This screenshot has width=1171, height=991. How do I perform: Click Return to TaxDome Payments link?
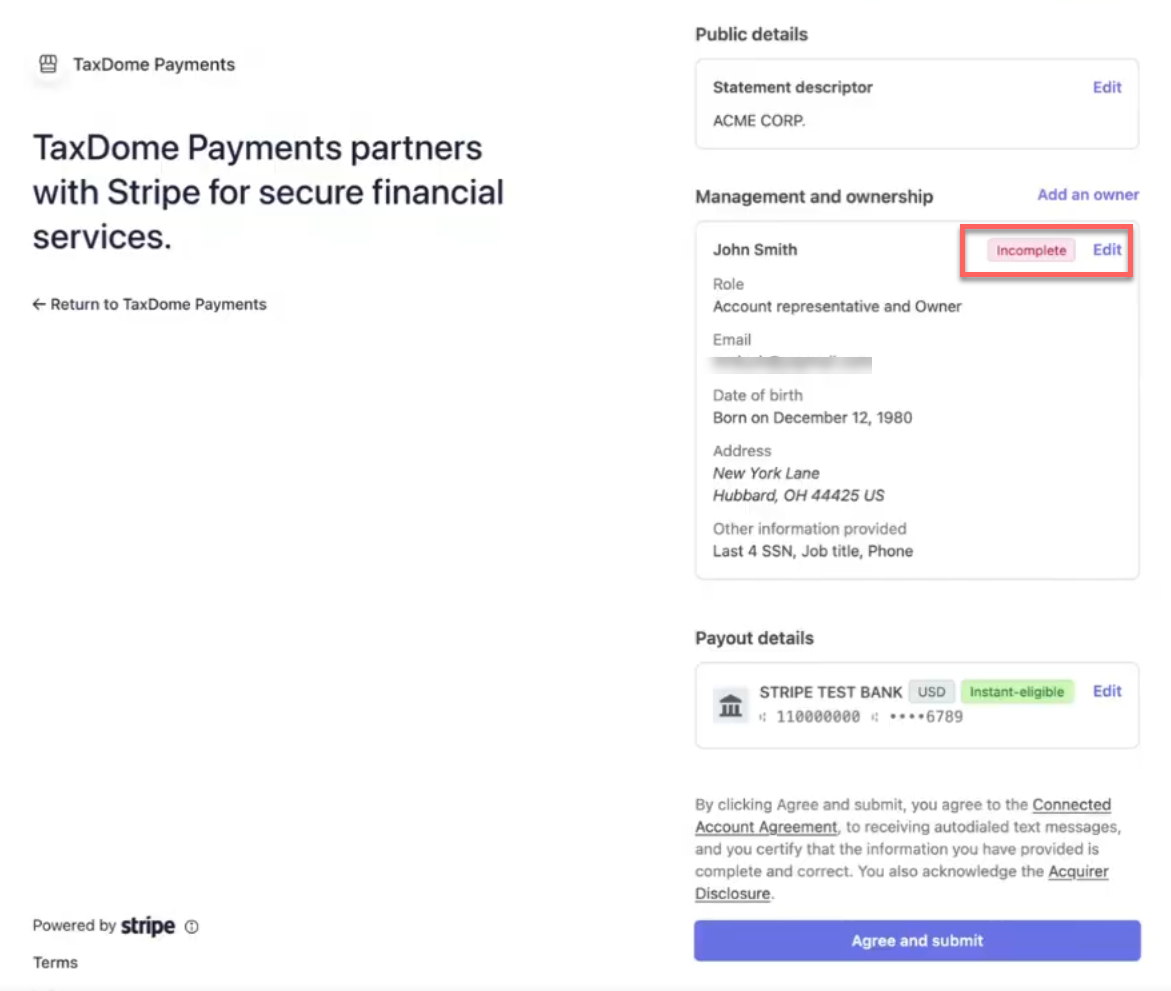point(158,304)
